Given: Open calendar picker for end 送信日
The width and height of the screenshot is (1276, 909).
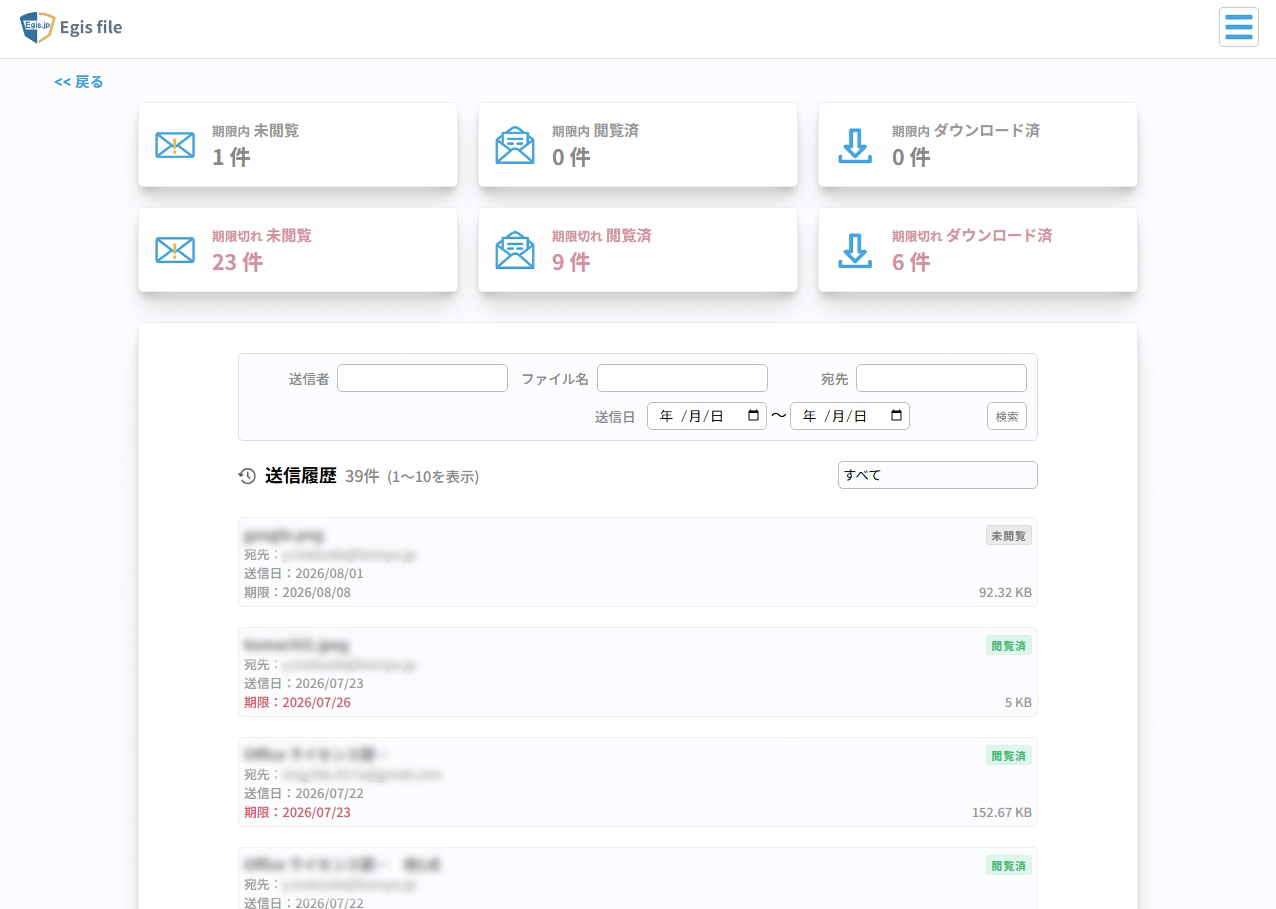Looking at the screenshot, I should (x=896, y=415).
